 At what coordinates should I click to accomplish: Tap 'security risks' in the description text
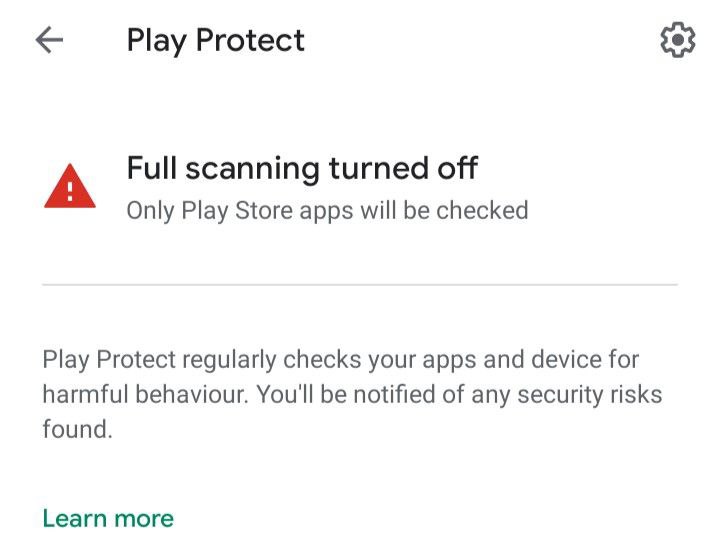(590, 395)
